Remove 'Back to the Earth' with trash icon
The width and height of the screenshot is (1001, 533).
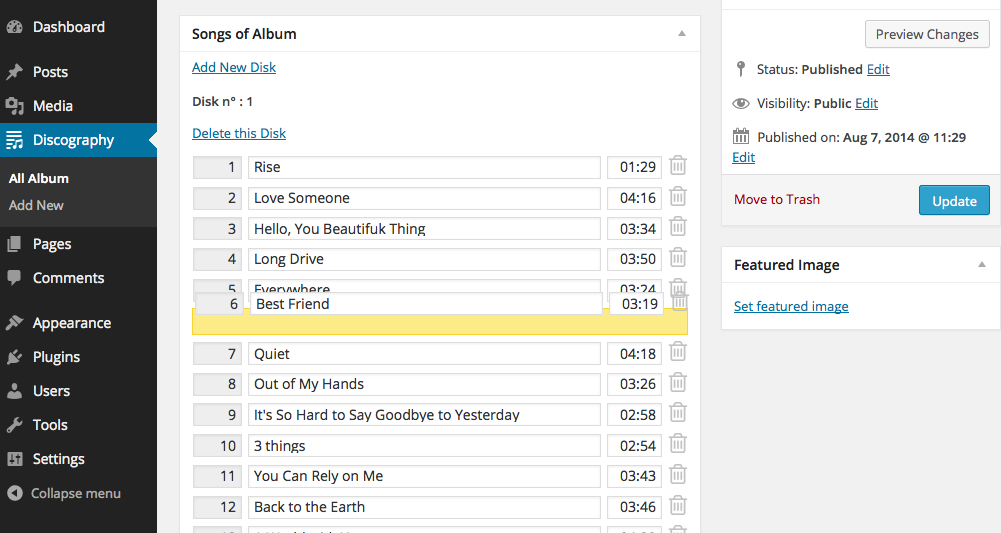click(678, 506)
